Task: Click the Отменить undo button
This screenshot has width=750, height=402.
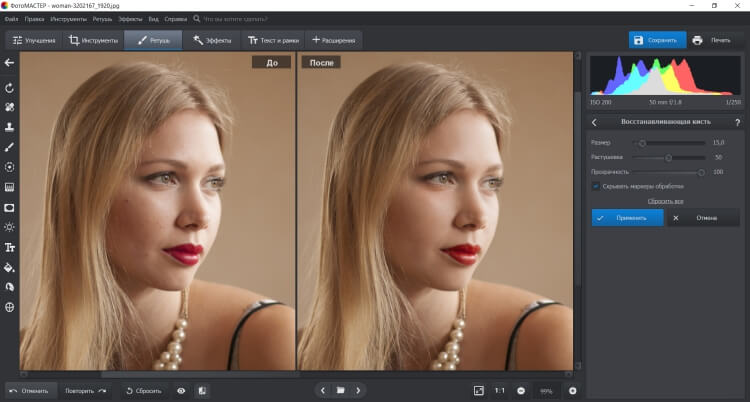Action: coord(31,391)
